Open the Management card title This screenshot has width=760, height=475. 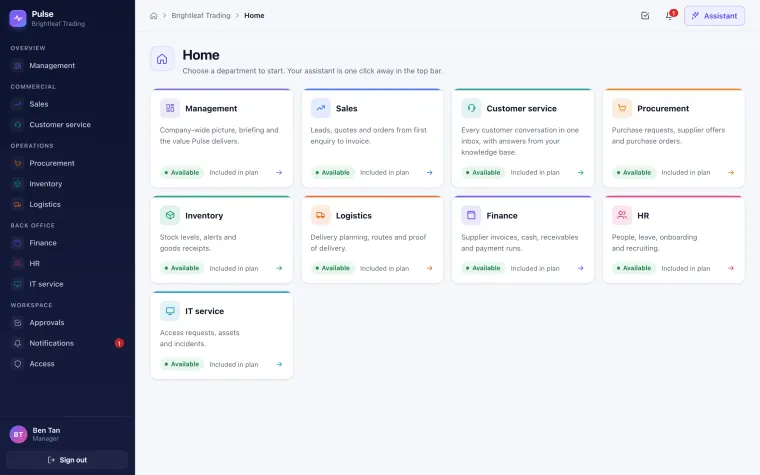point(211,109)
